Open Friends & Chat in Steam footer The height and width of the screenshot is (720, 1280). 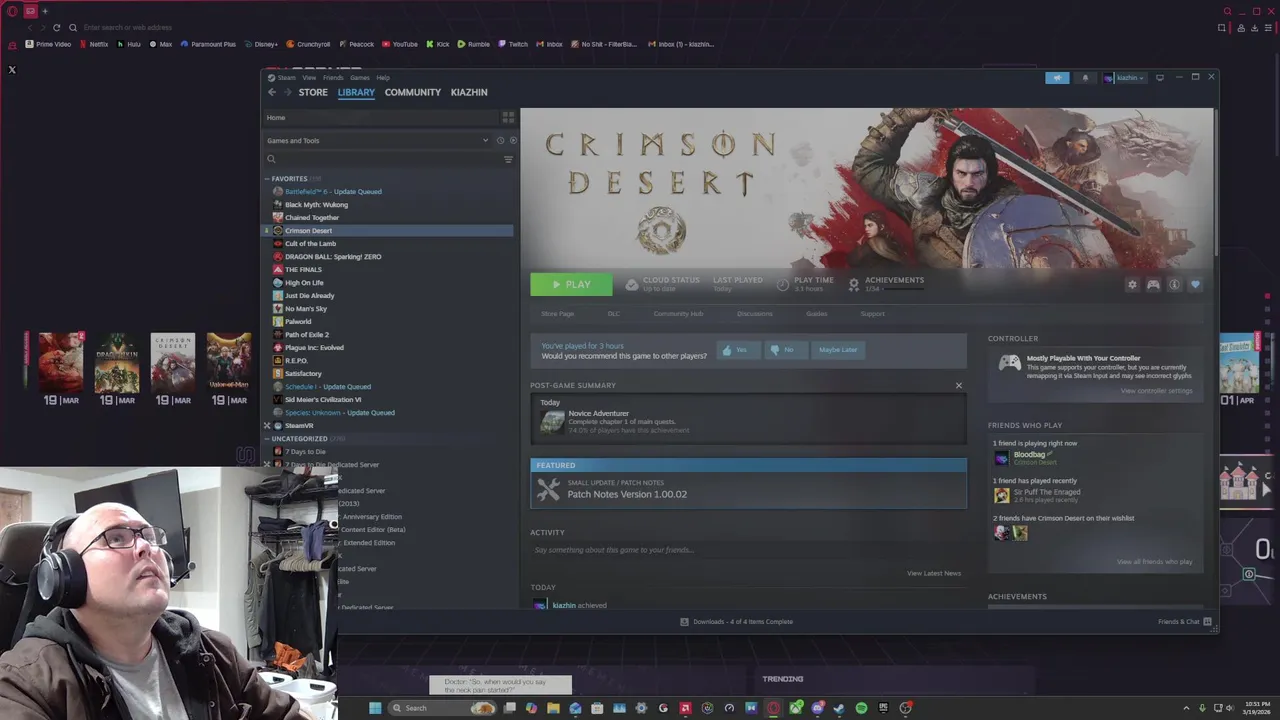(x=1185, y=622)
